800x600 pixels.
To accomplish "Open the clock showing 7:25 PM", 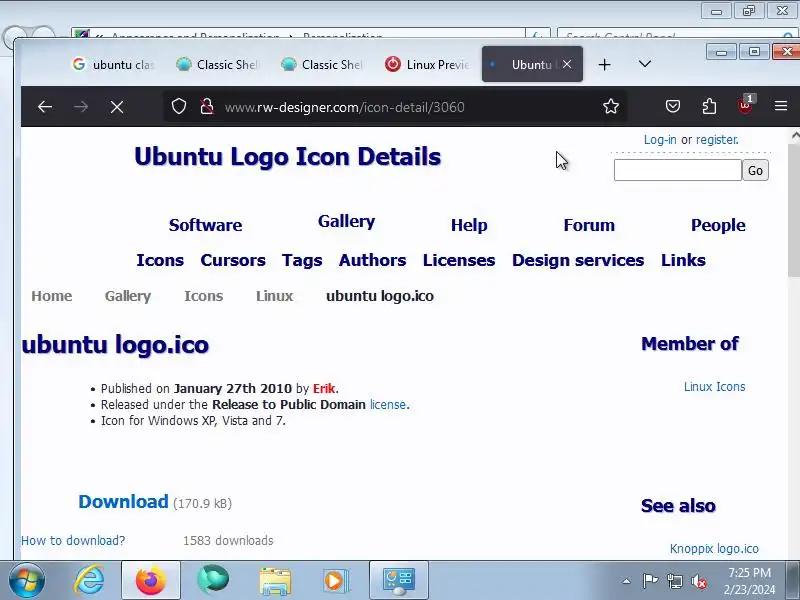I will [x=749, y=581].
